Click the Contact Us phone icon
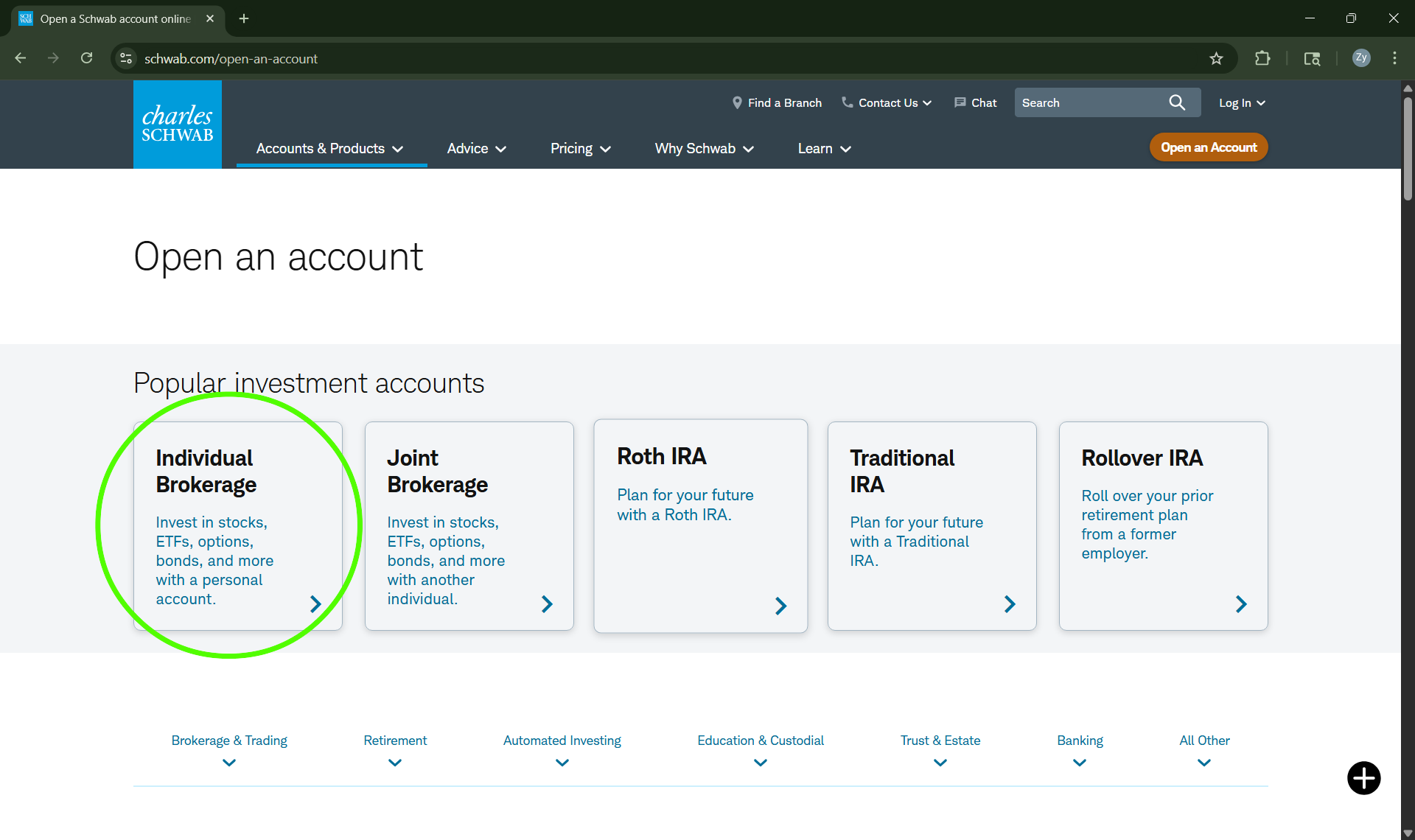 point(846,102)
